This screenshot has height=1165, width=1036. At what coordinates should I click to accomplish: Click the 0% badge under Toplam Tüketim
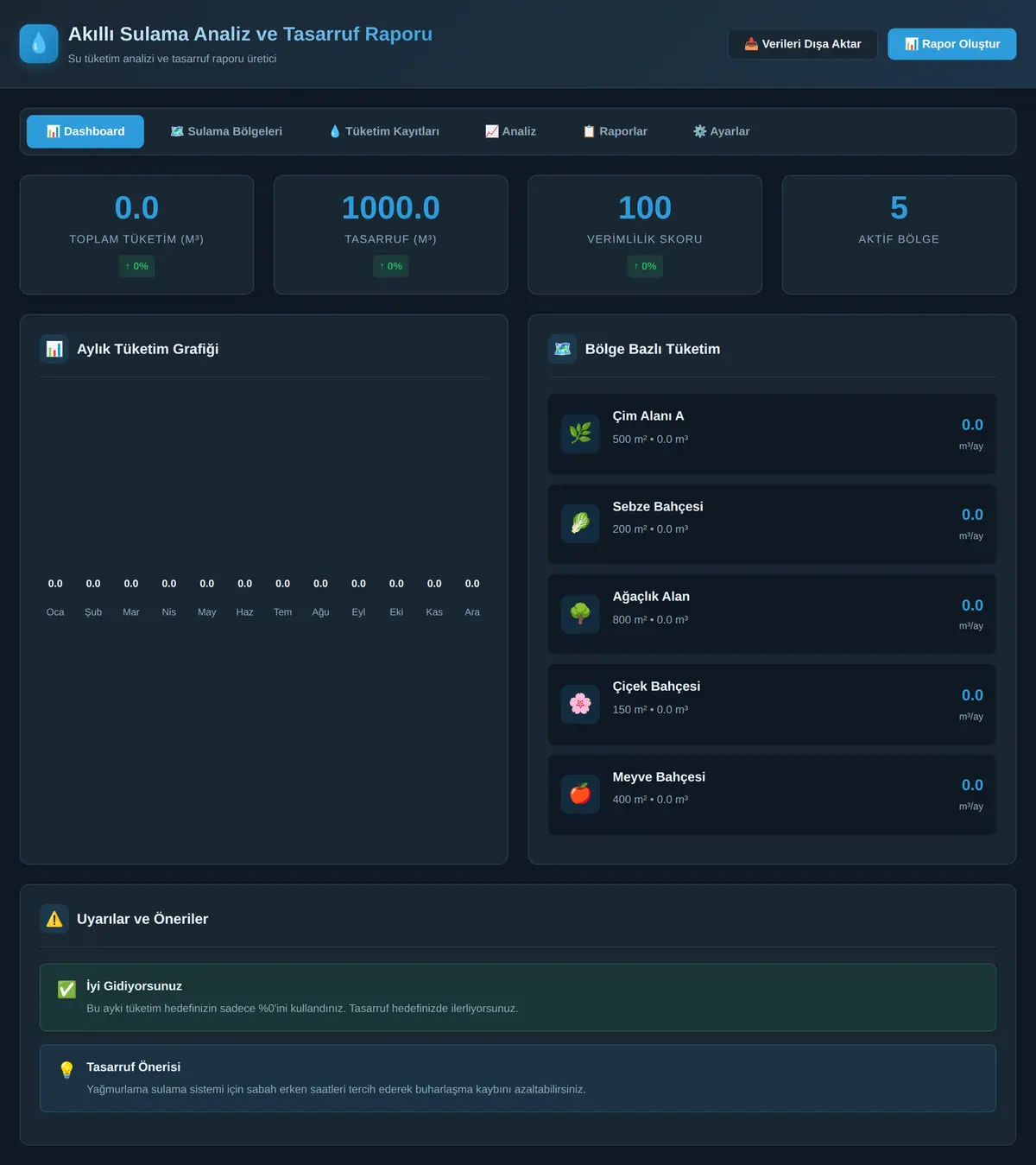click(136, 266)
